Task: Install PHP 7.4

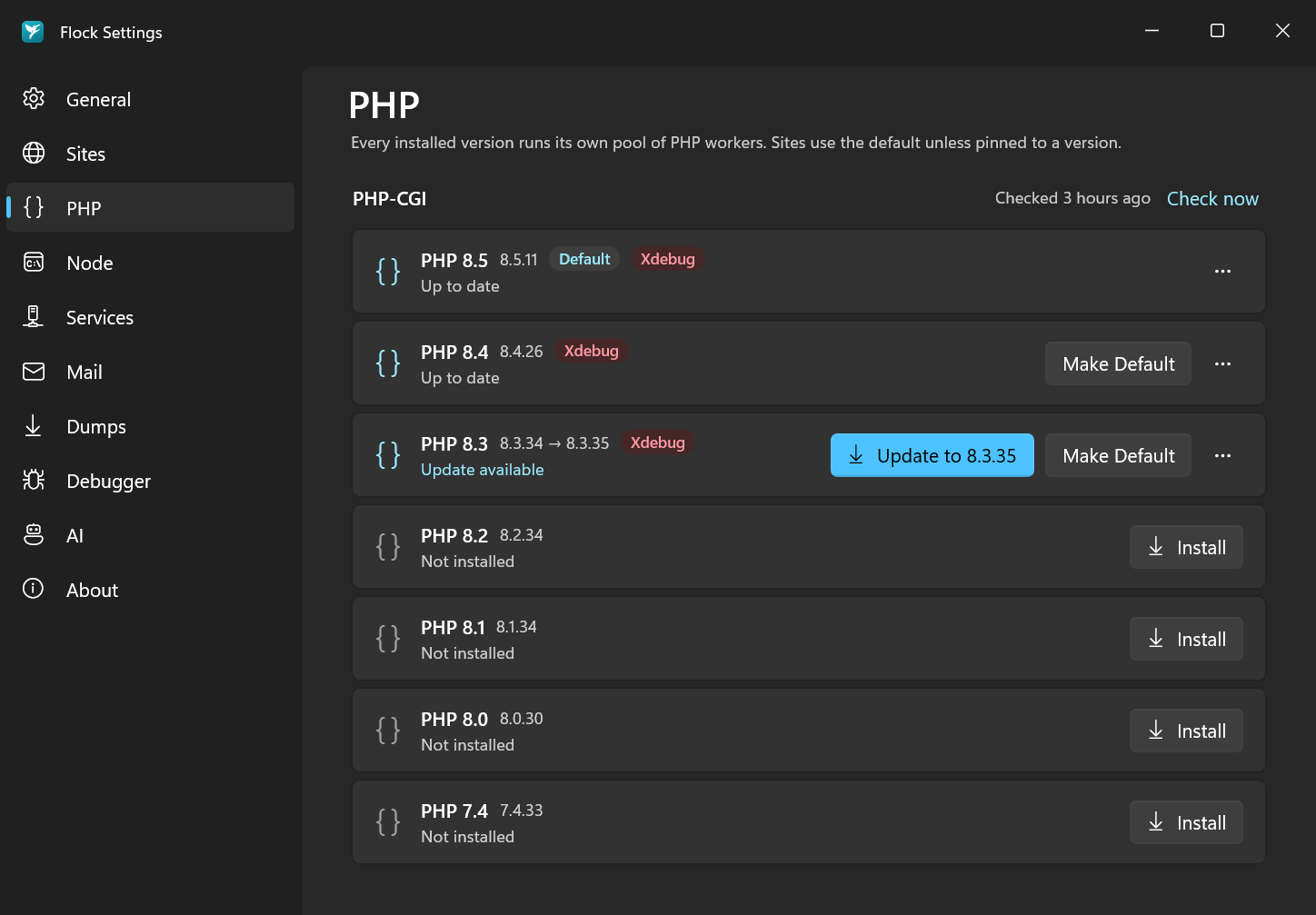Action: pos(1186,822)
